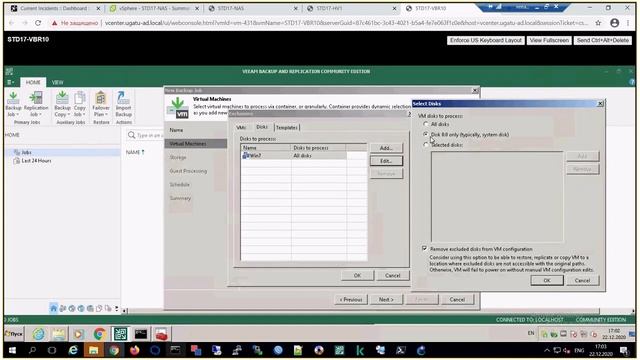Open the green K application on host taskbar
Screen dimensions: 640x360
(360, 351)
